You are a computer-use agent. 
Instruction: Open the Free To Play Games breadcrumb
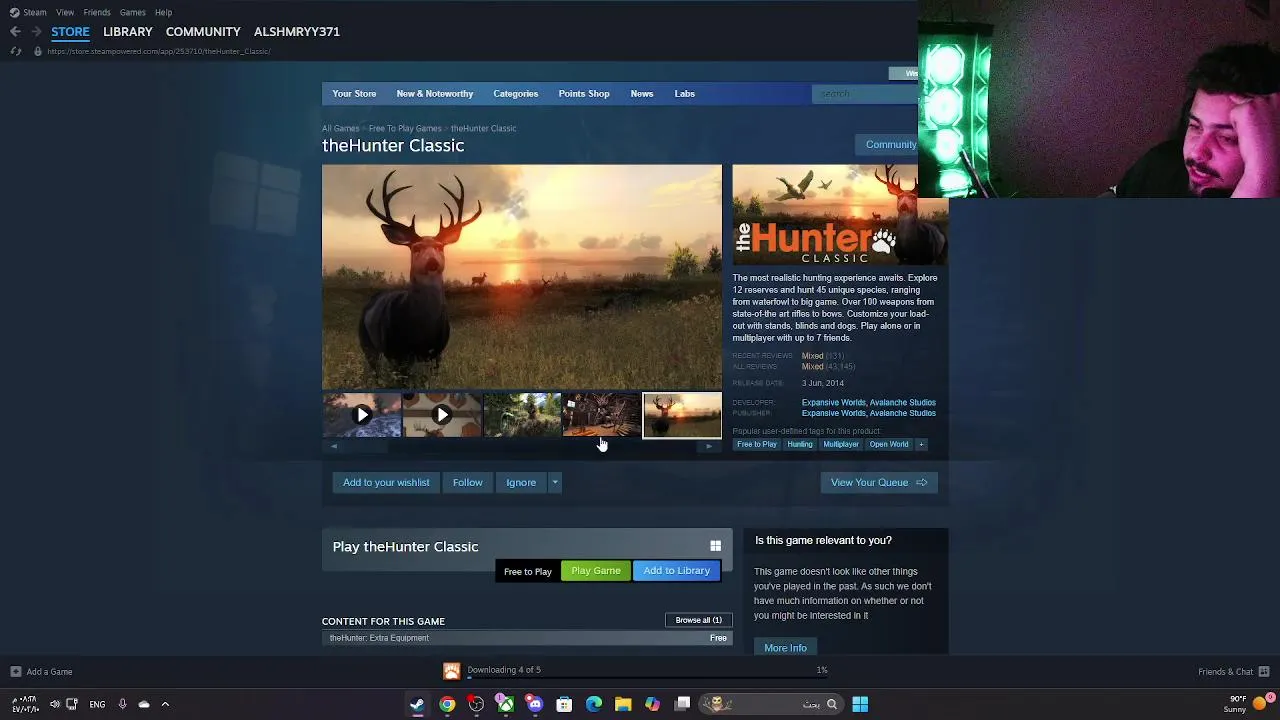tap(405, 128)
